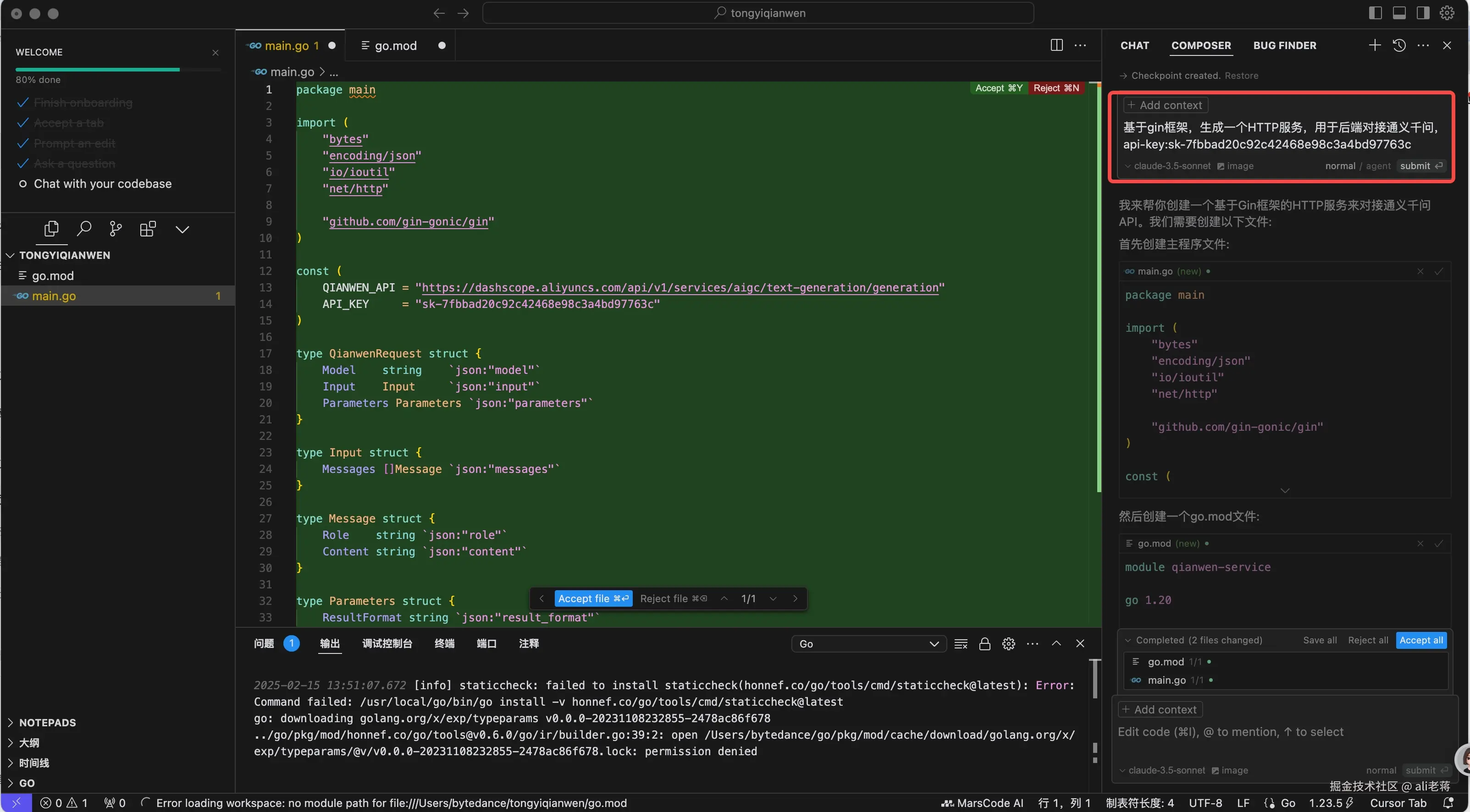Viewport: 1470px width, 812px height.
Task: Open the go.mod editor tab
Action: pyautogui.click(x=395, y=46)
